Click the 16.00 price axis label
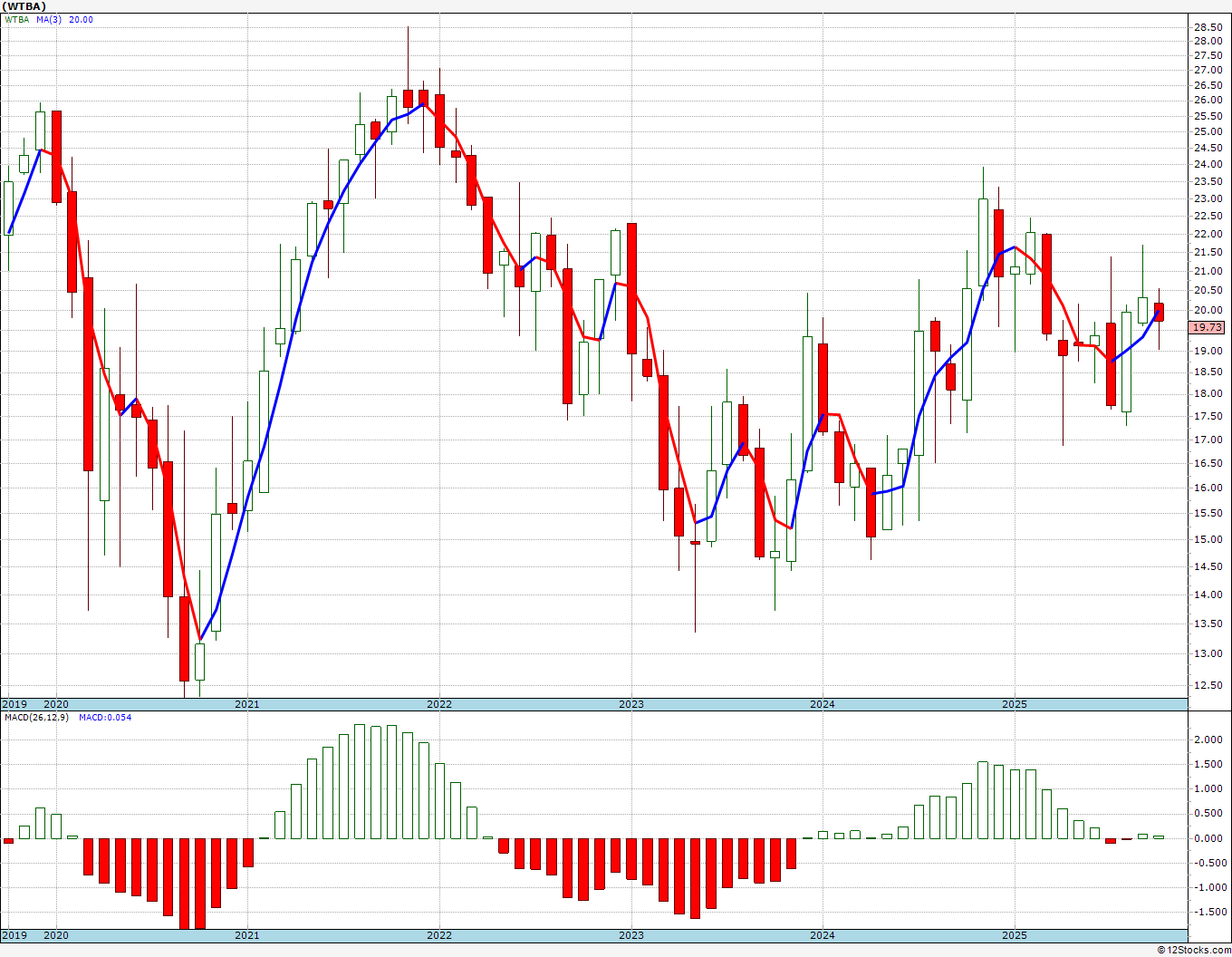 tap(1208, 488)
